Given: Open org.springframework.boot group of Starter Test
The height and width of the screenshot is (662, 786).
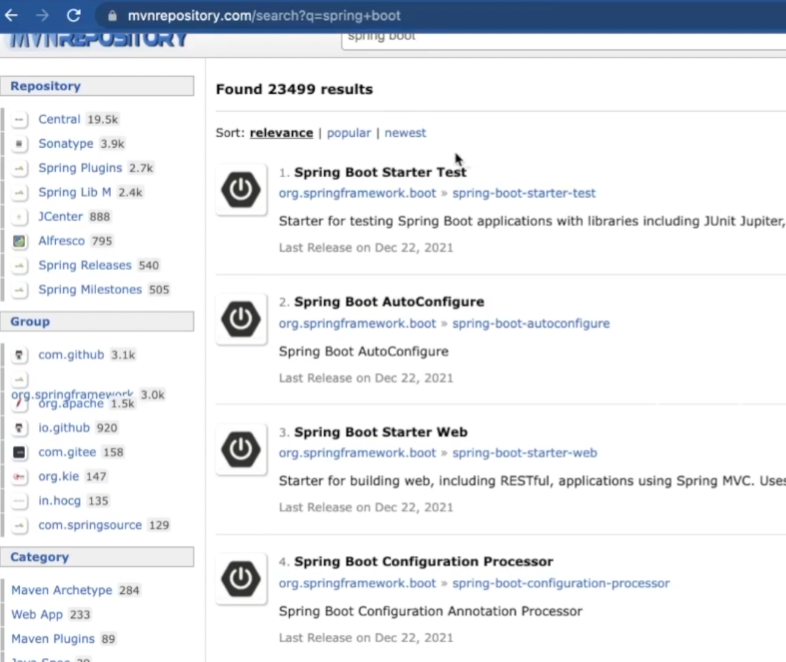Looking at the screenshot, I should [357, 193].
